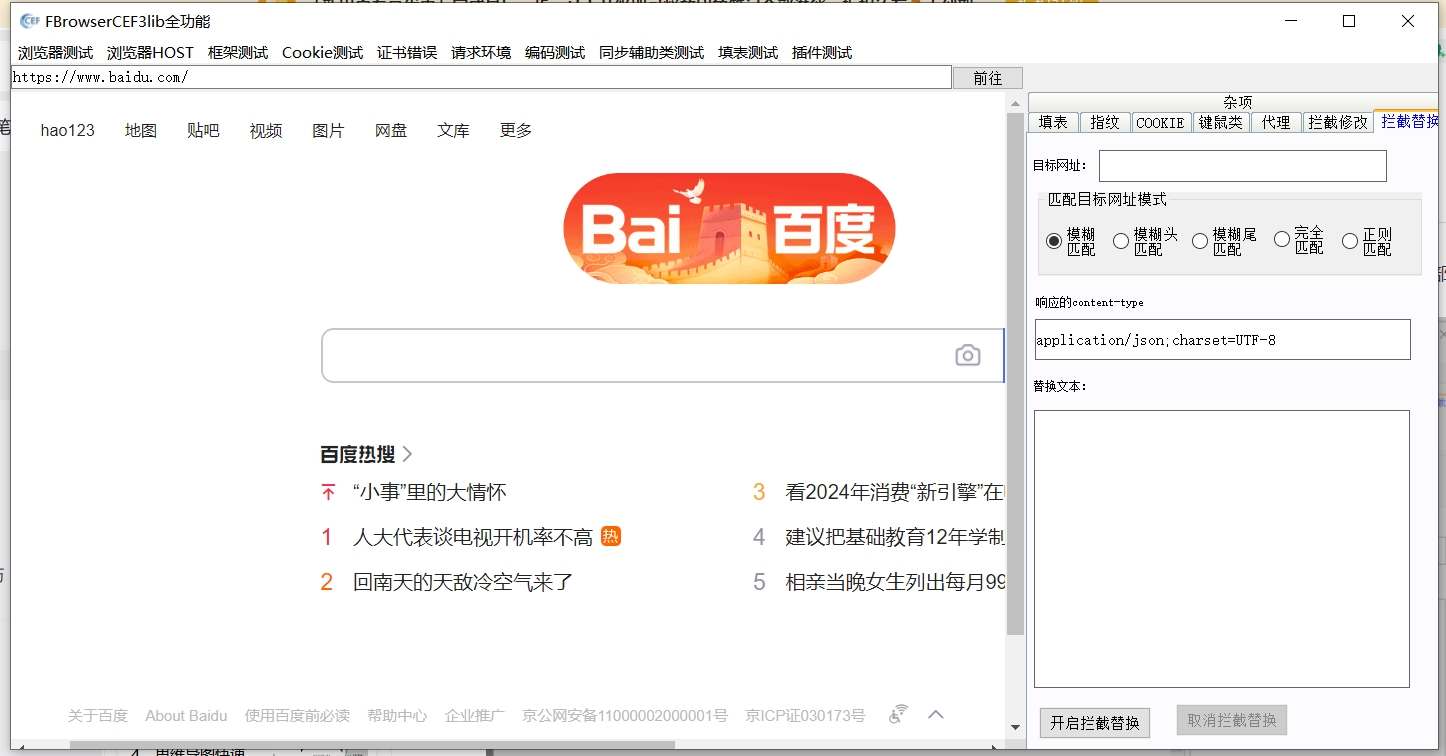The width and height of the screenshot is (1446, 756).
Task: Select the 模糊尾匹配 radio button
Action: [1200, 241]
